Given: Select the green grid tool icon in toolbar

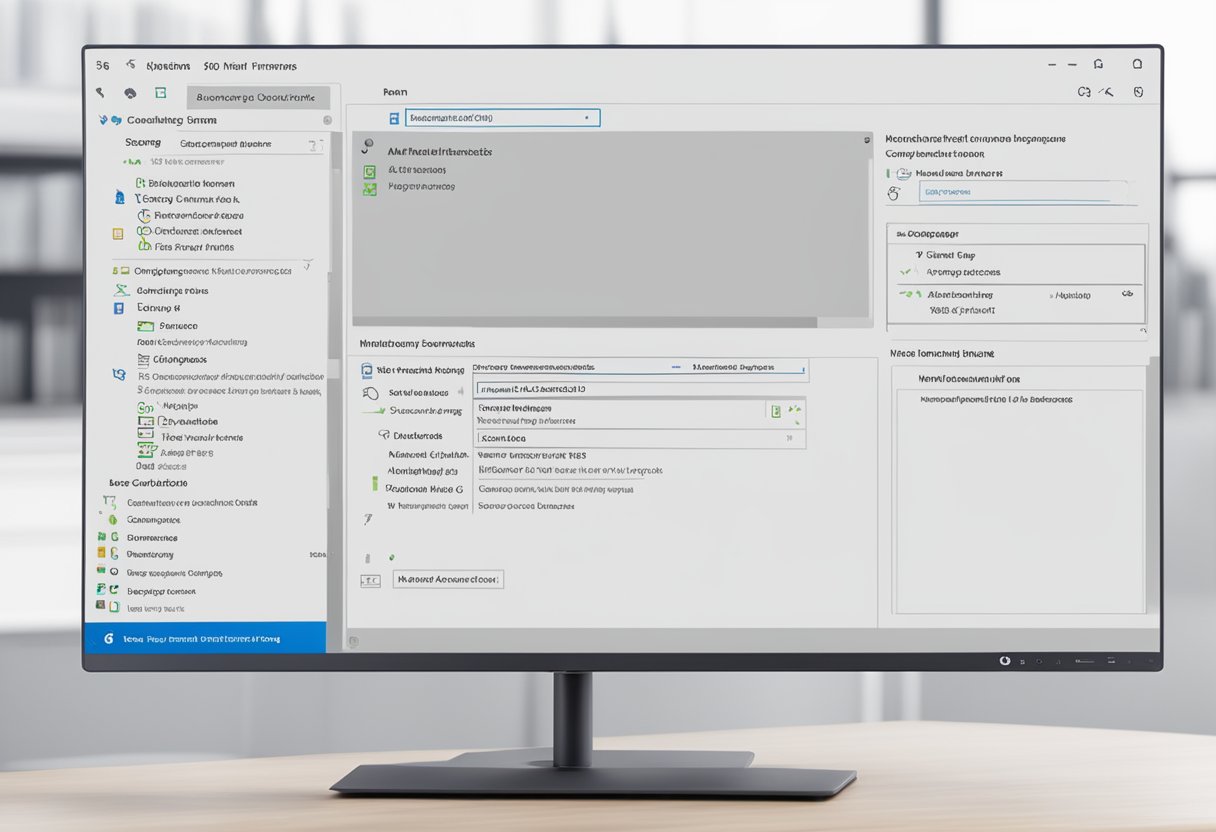Looking at the screenshot, I should pos(161,92).
